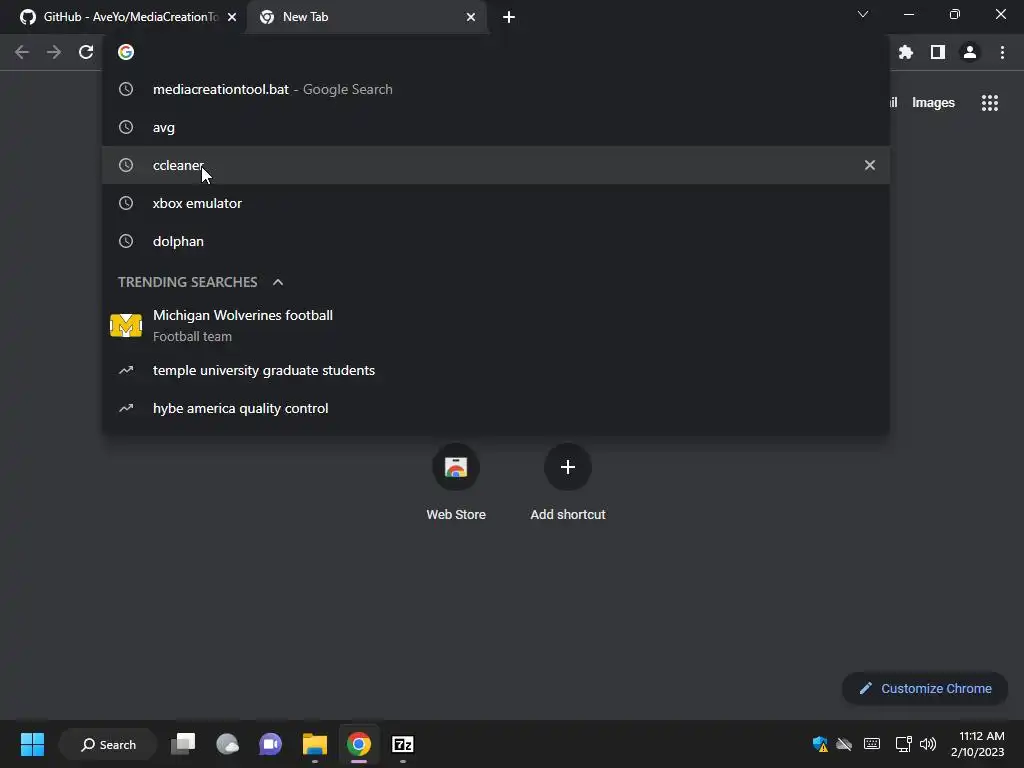Select mediacreationtool.bat search suggestion

496,89
